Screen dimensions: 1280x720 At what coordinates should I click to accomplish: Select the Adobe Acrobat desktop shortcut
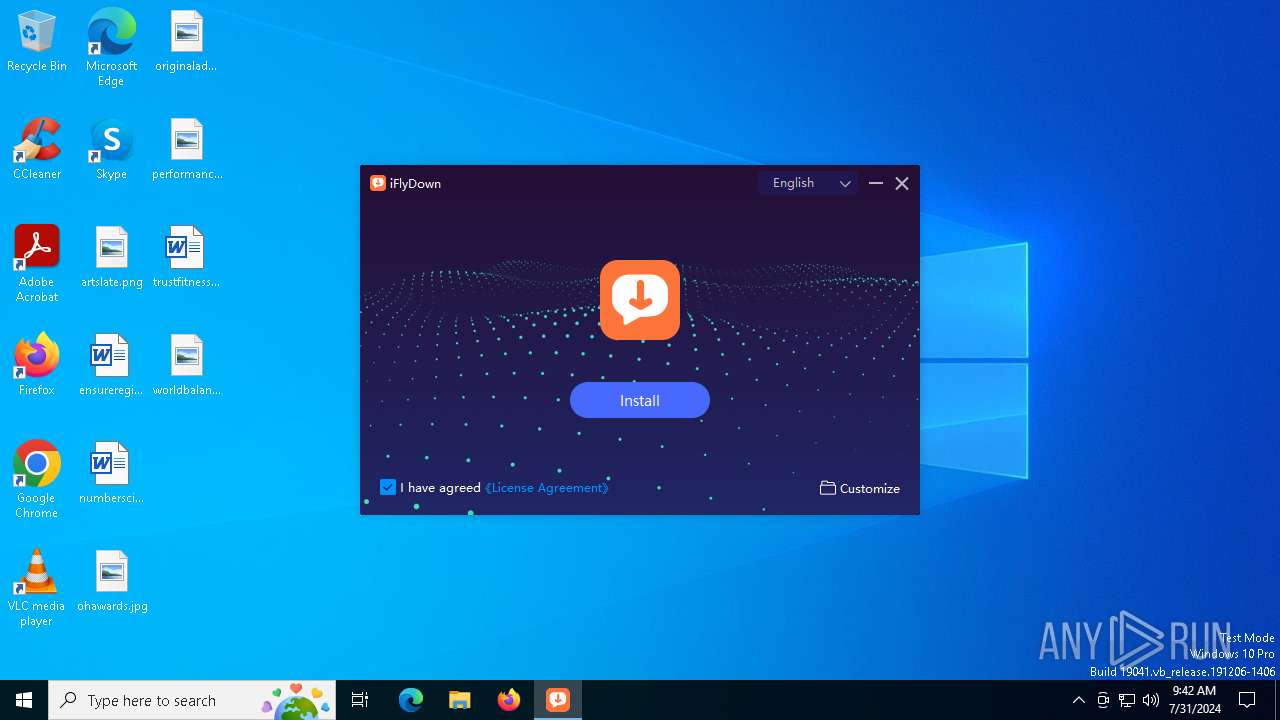[x=37, y=264]
